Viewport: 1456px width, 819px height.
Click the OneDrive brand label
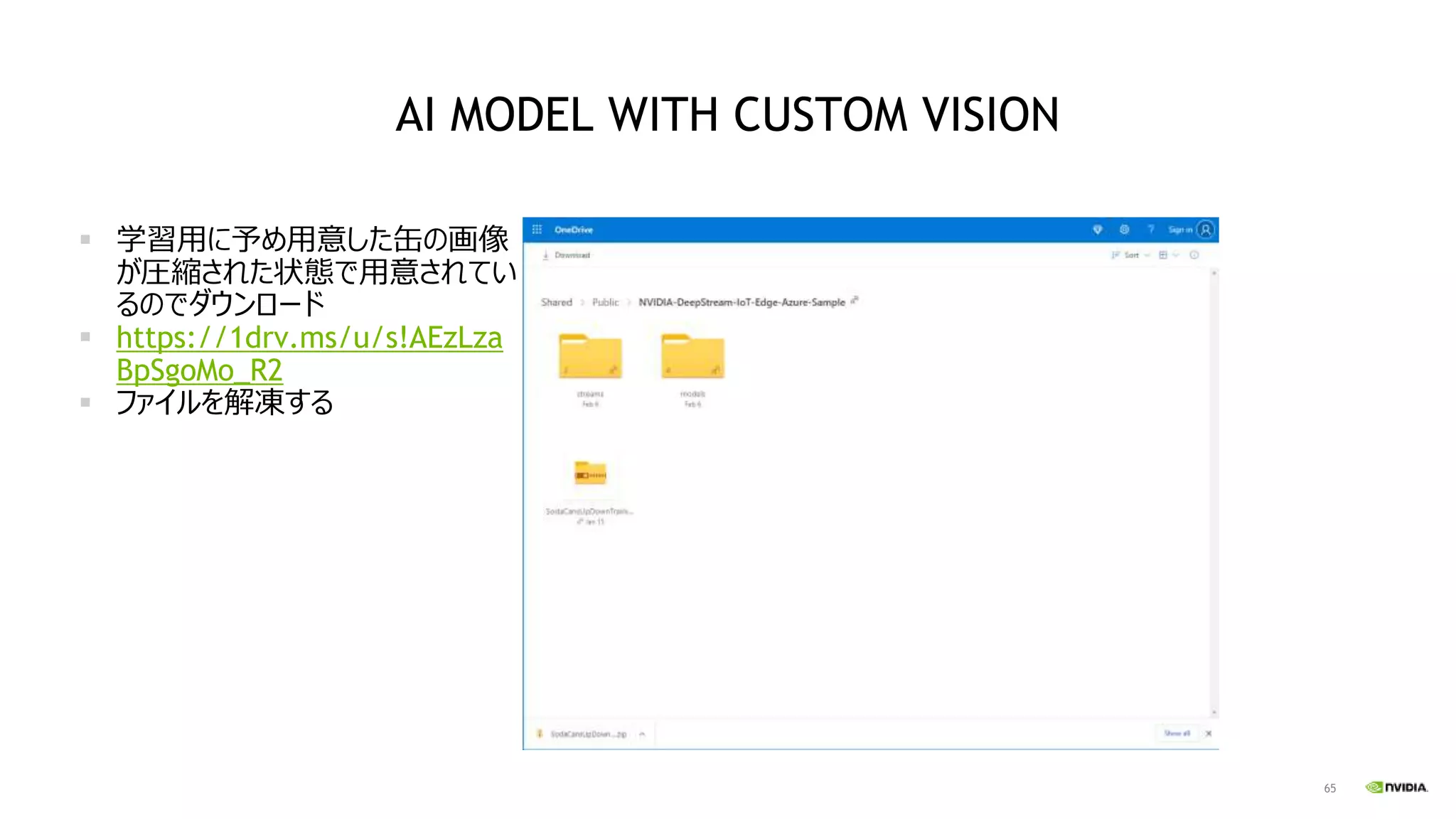click(x=573, y=230)
